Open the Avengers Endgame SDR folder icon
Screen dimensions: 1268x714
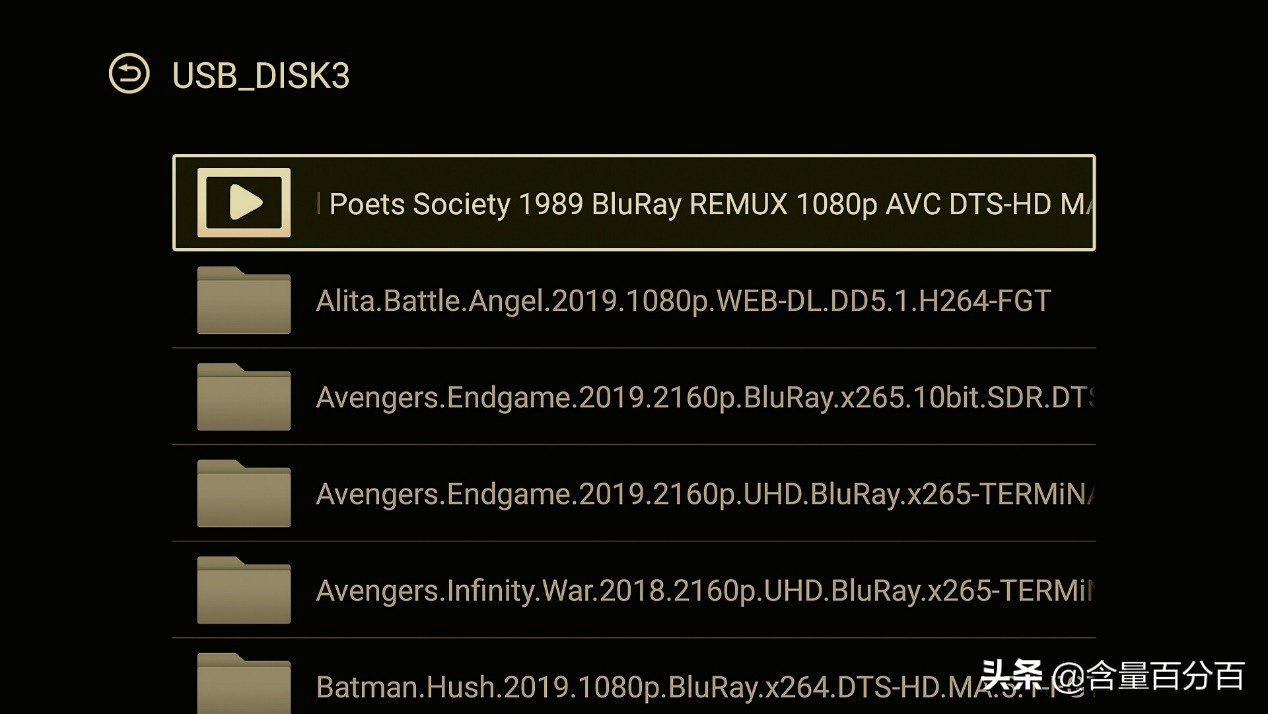point(244,397)
